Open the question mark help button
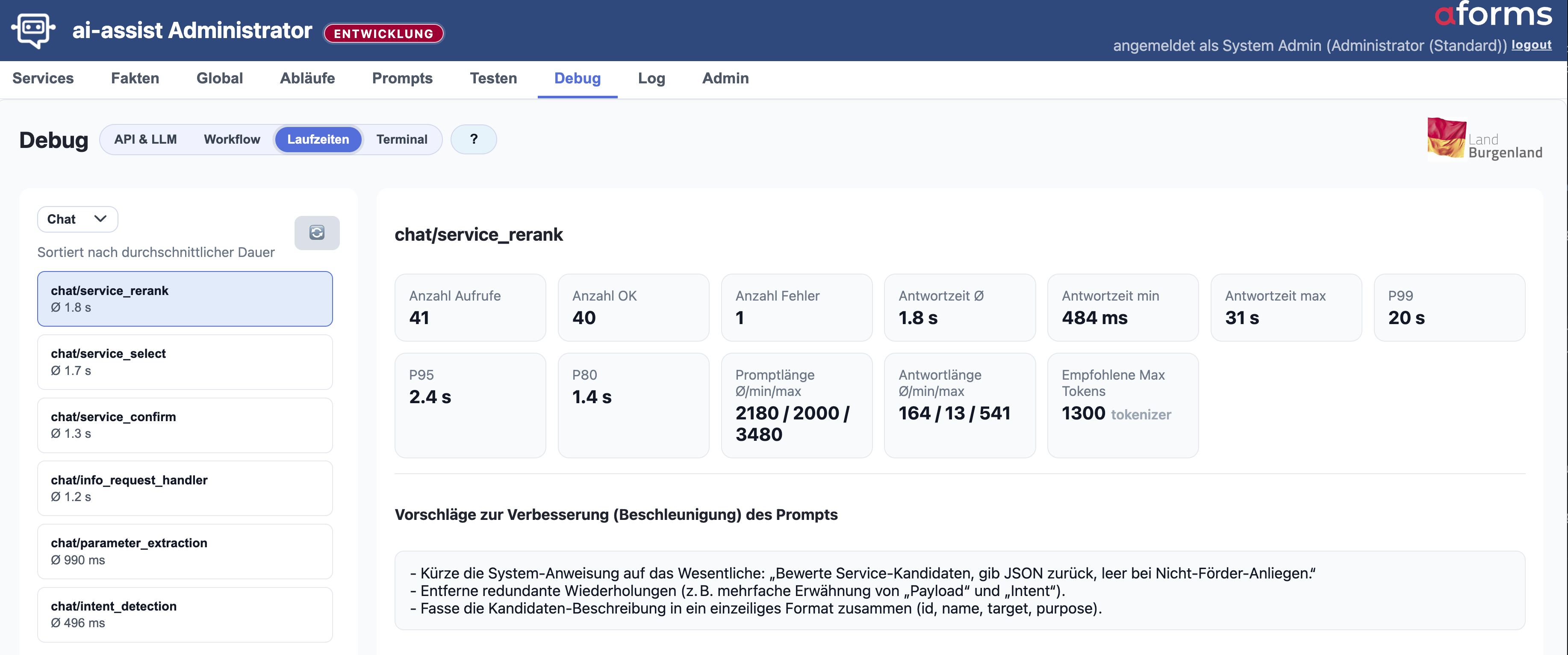Viewport: 1568px width, 655px height. (474, 139)
